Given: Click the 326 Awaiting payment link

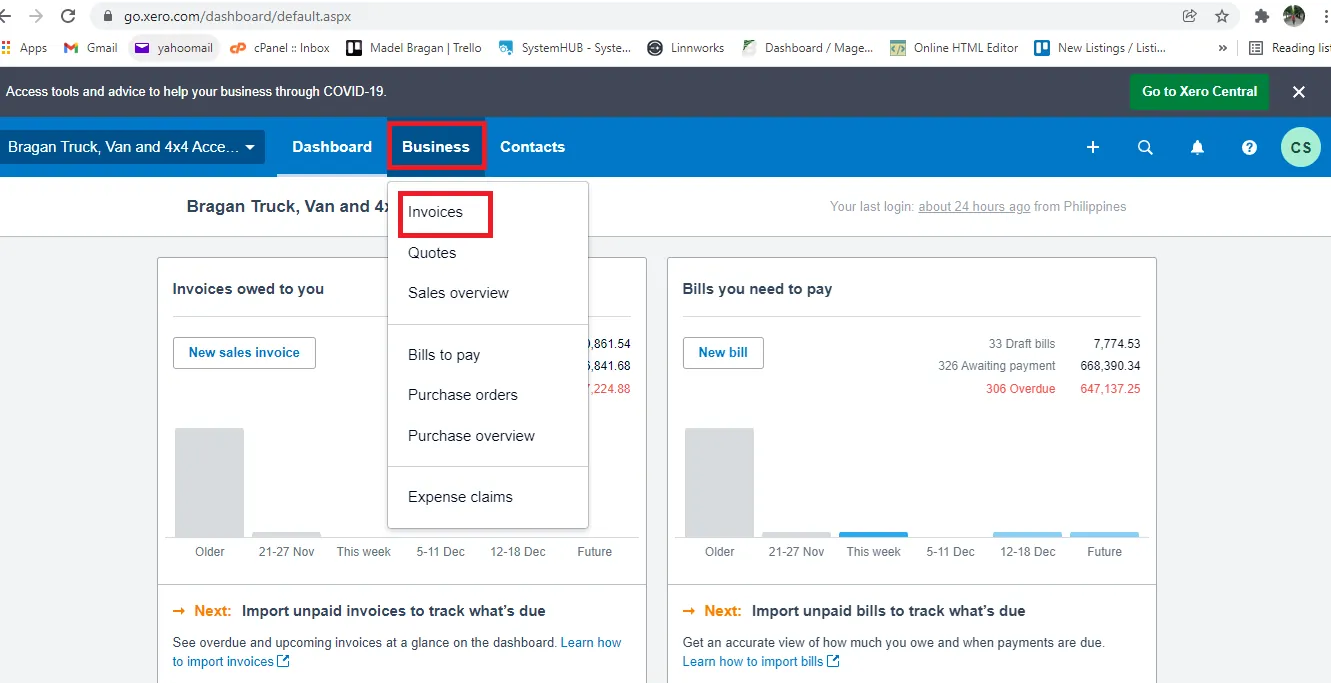Looking at the screenshot, I should click(997, 366).
